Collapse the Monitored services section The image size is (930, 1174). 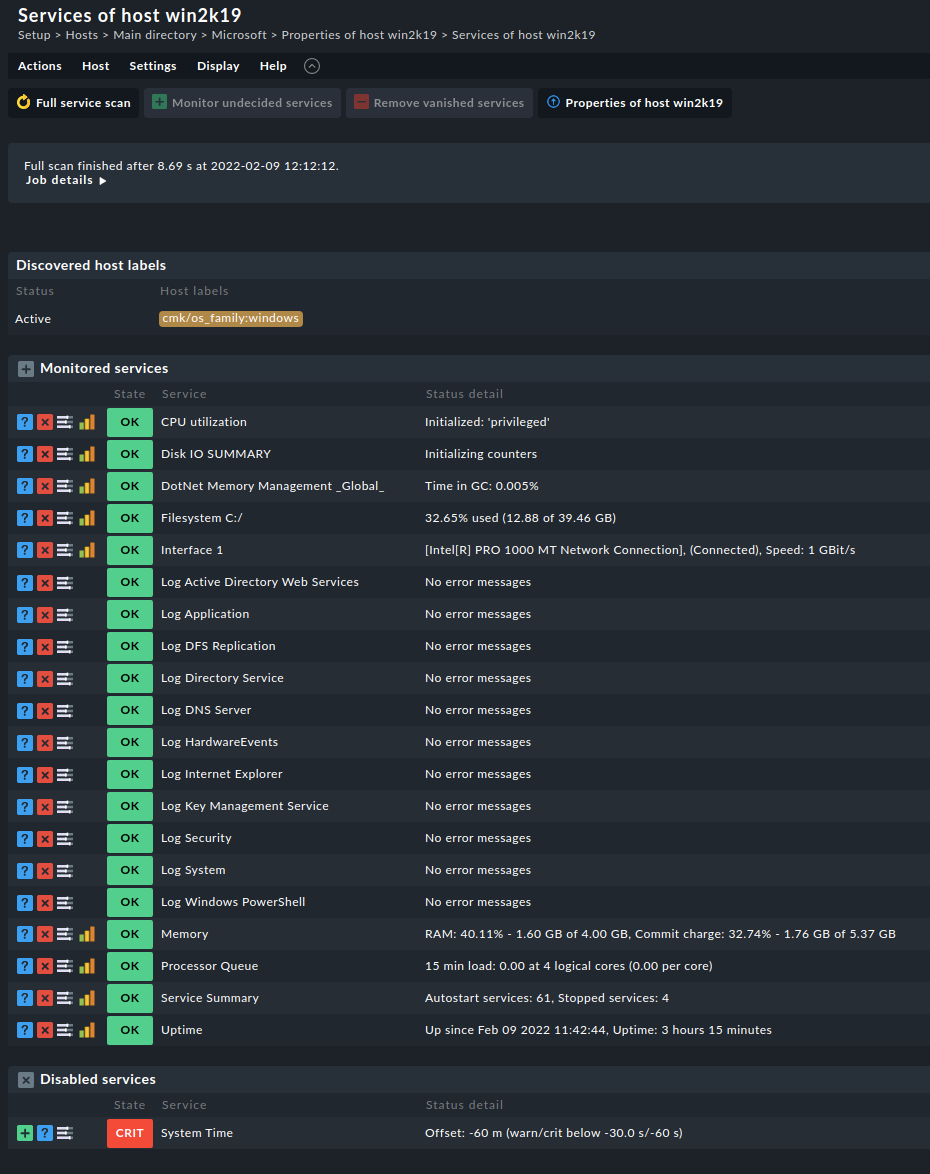click(26, 369)
